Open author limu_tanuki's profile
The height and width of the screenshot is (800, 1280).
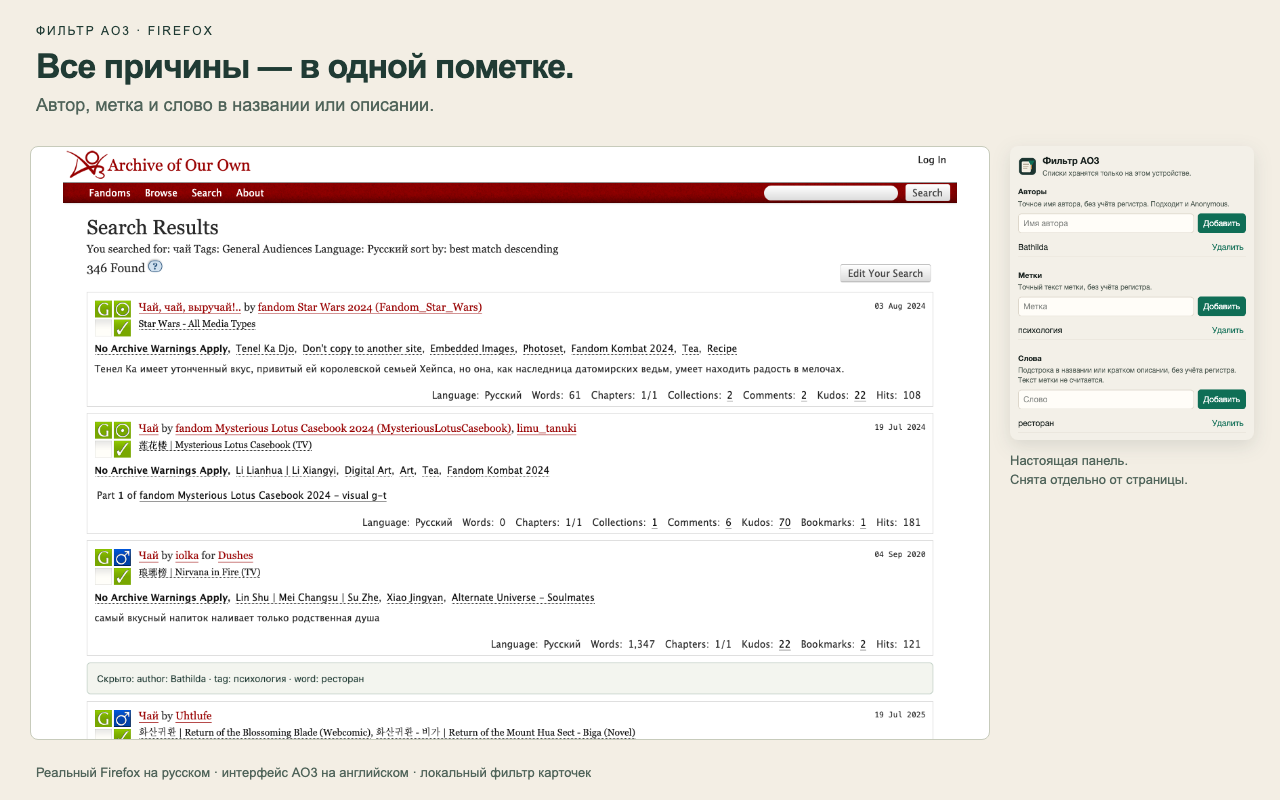tap(546, 429)
